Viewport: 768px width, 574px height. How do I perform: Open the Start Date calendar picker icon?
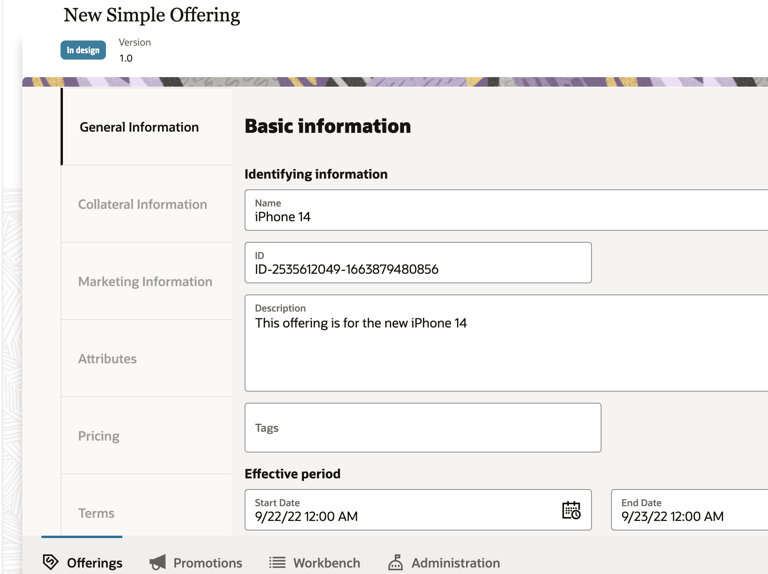click(x=571, y=510)
